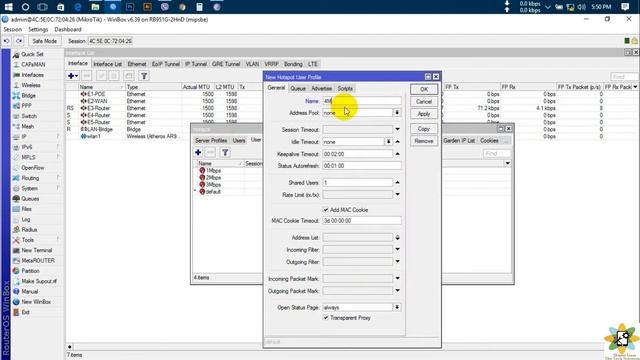Click Apply in profile dialog
Viewport: 640px width, 360px height.
coord(424,114)
